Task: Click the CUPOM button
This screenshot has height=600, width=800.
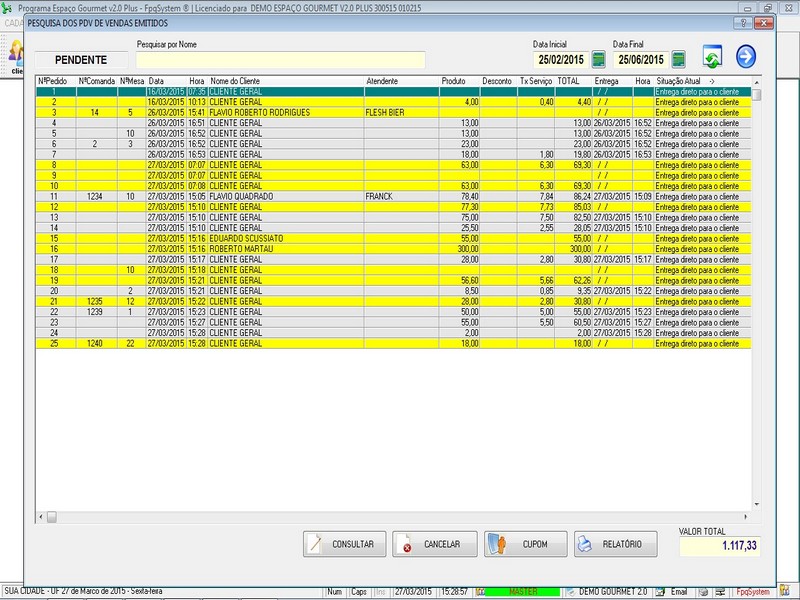Action: click(x=526, y=544)
